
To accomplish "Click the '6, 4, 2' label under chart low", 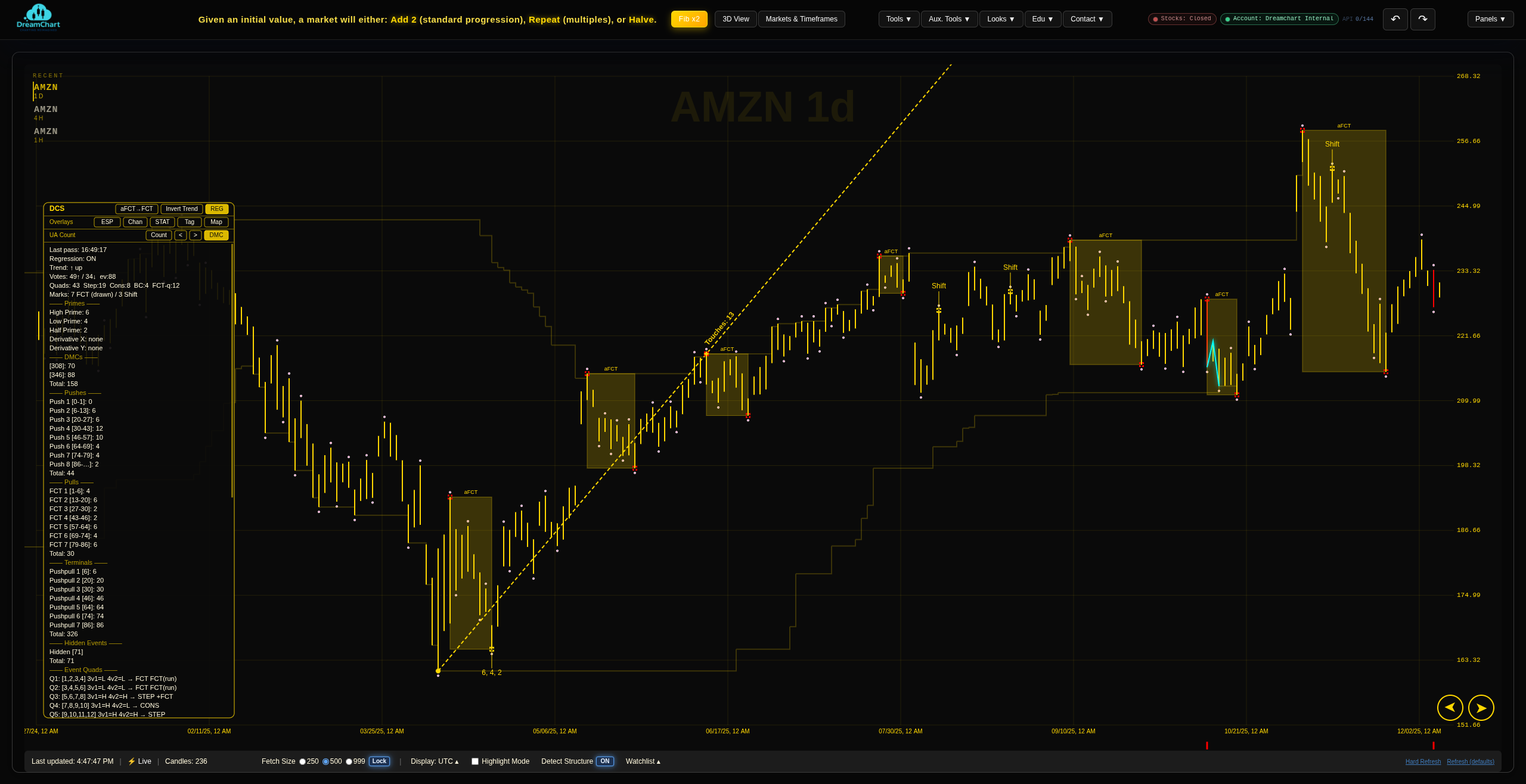I will [492, 673].
